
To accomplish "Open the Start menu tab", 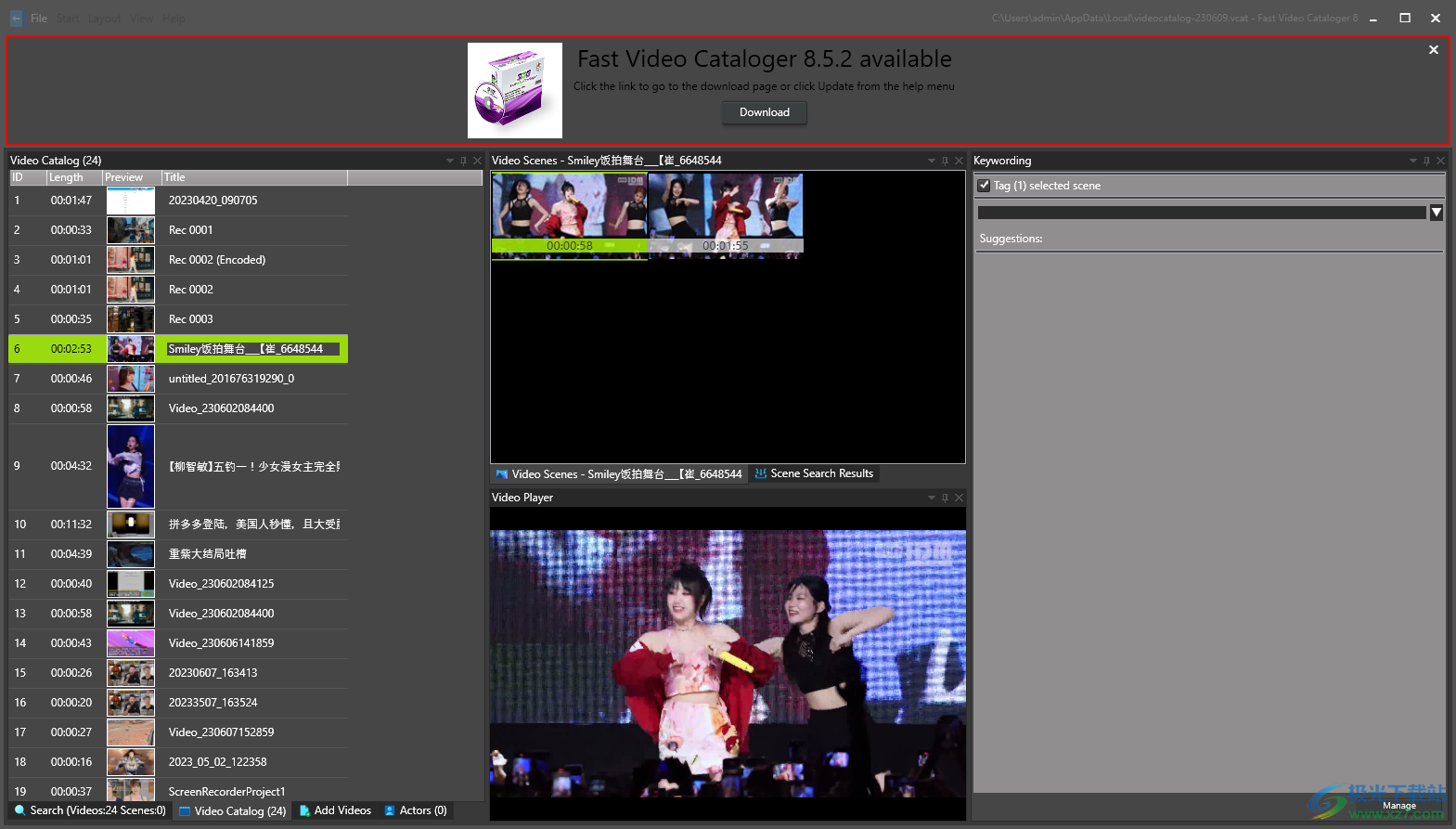I will [68, 19].
